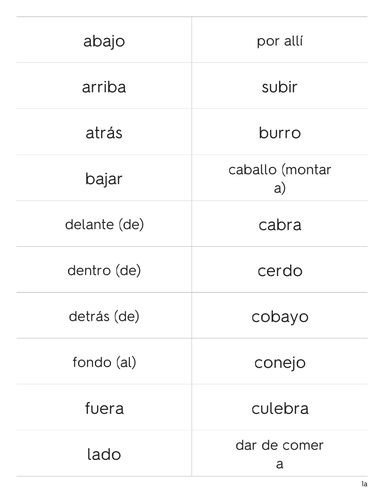Select the 'delante (de)' card
Viewport: 386px width, 500px height.
[104, 224]
